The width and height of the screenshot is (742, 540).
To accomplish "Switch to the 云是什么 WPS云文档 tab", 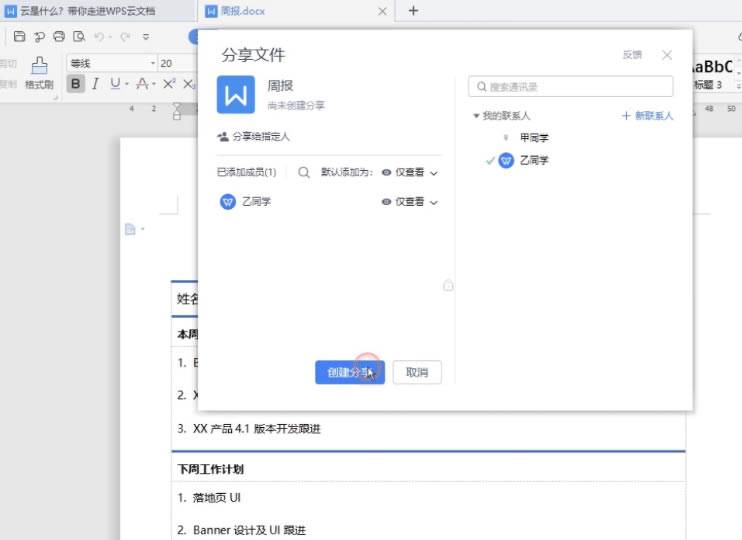I will pos(90,11).
